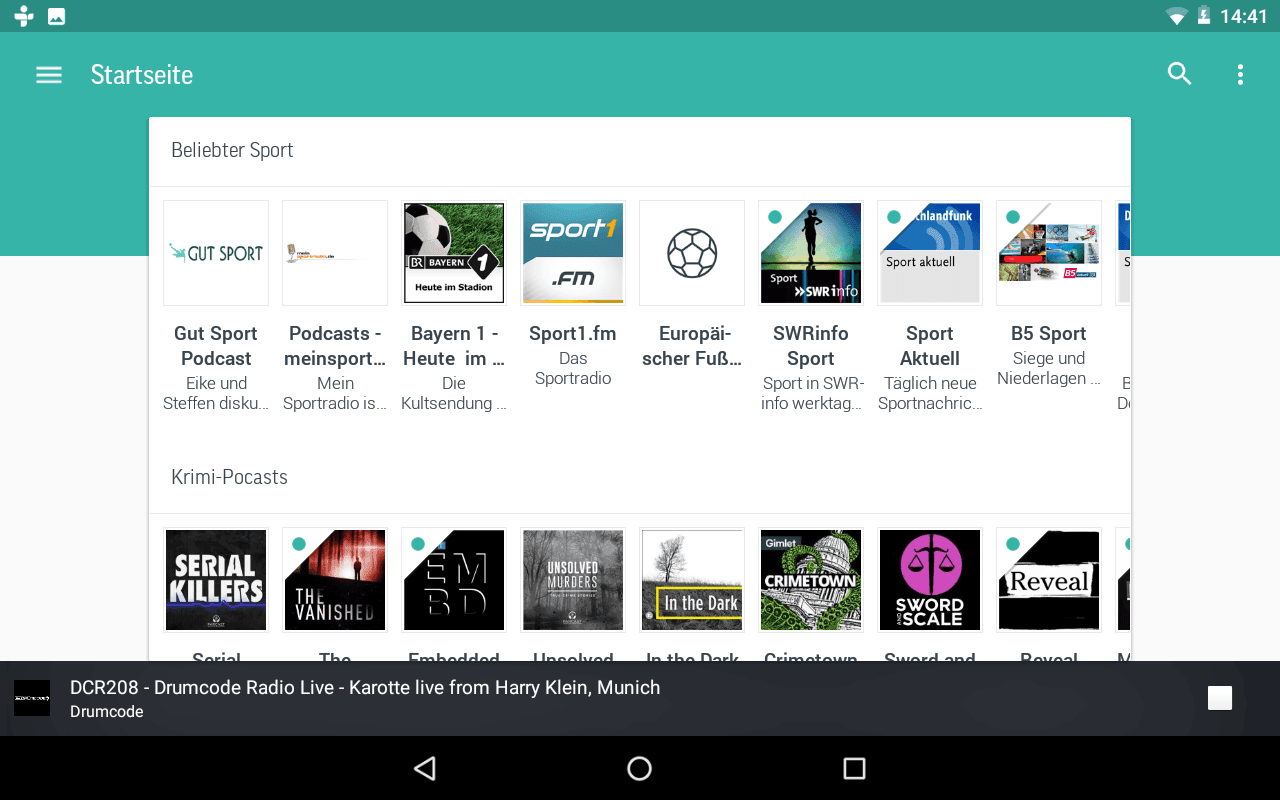Open the Serial Killers podcast cover
Image resolution: width=1280 pixels, height=800 pixels.
coord(216,580)
